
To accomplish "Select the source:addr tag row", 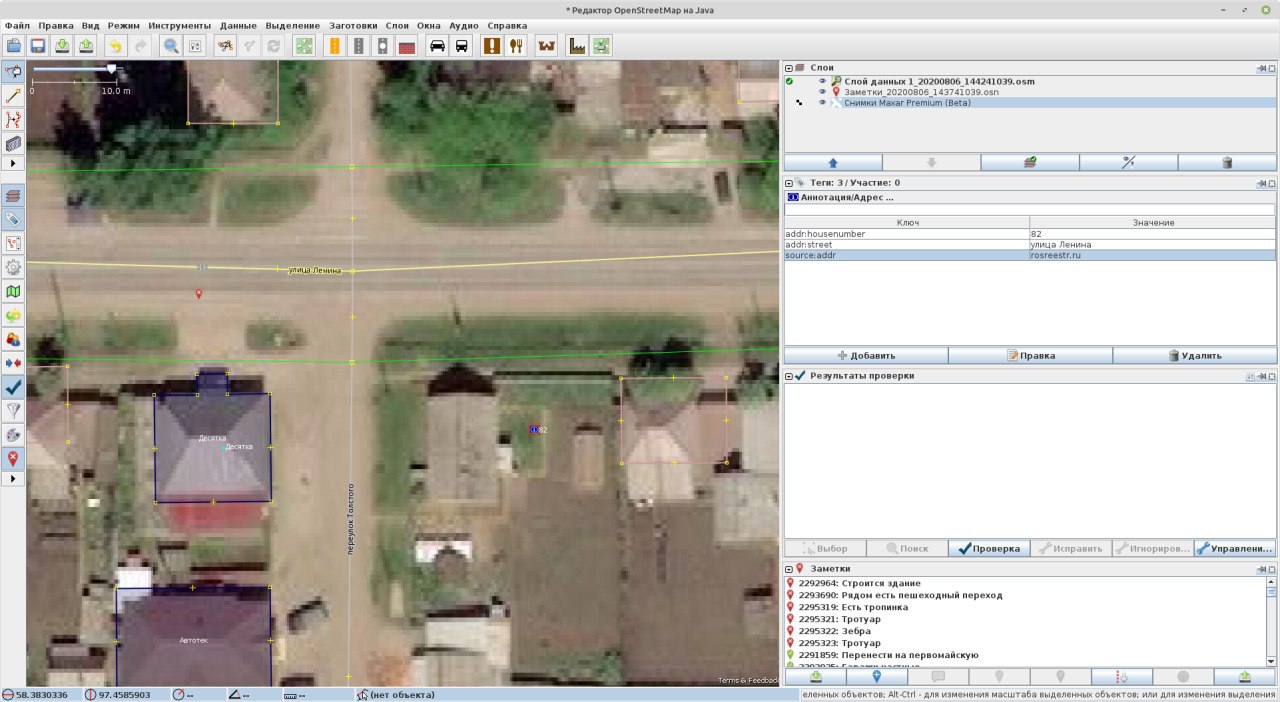I will (x=1030, y=255).
